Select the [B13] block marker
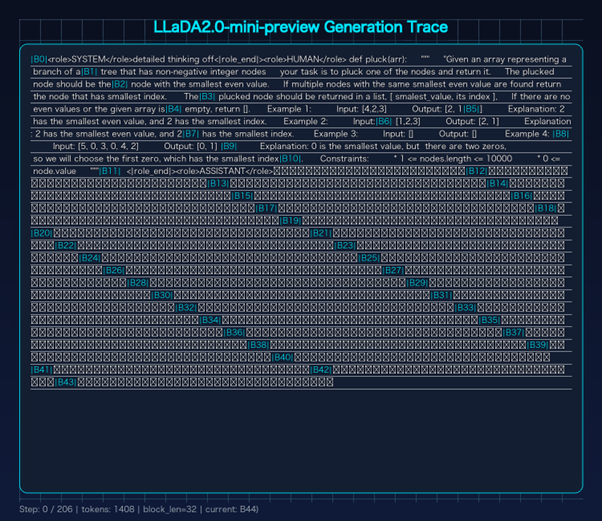602x521 pixels. tap(218, 183)
